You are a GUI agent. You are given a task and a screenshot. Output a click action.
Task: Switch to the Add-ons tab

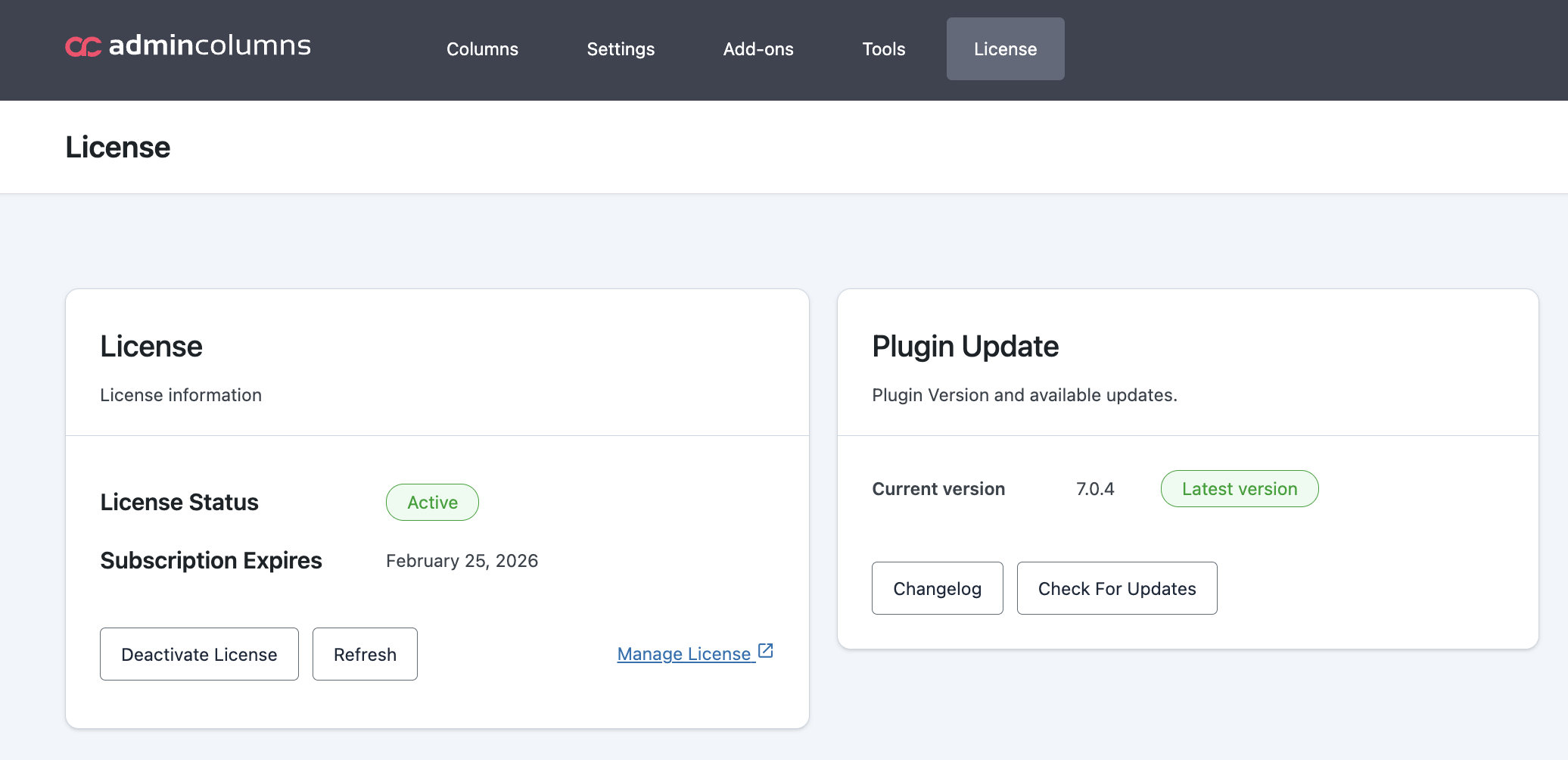758,49
